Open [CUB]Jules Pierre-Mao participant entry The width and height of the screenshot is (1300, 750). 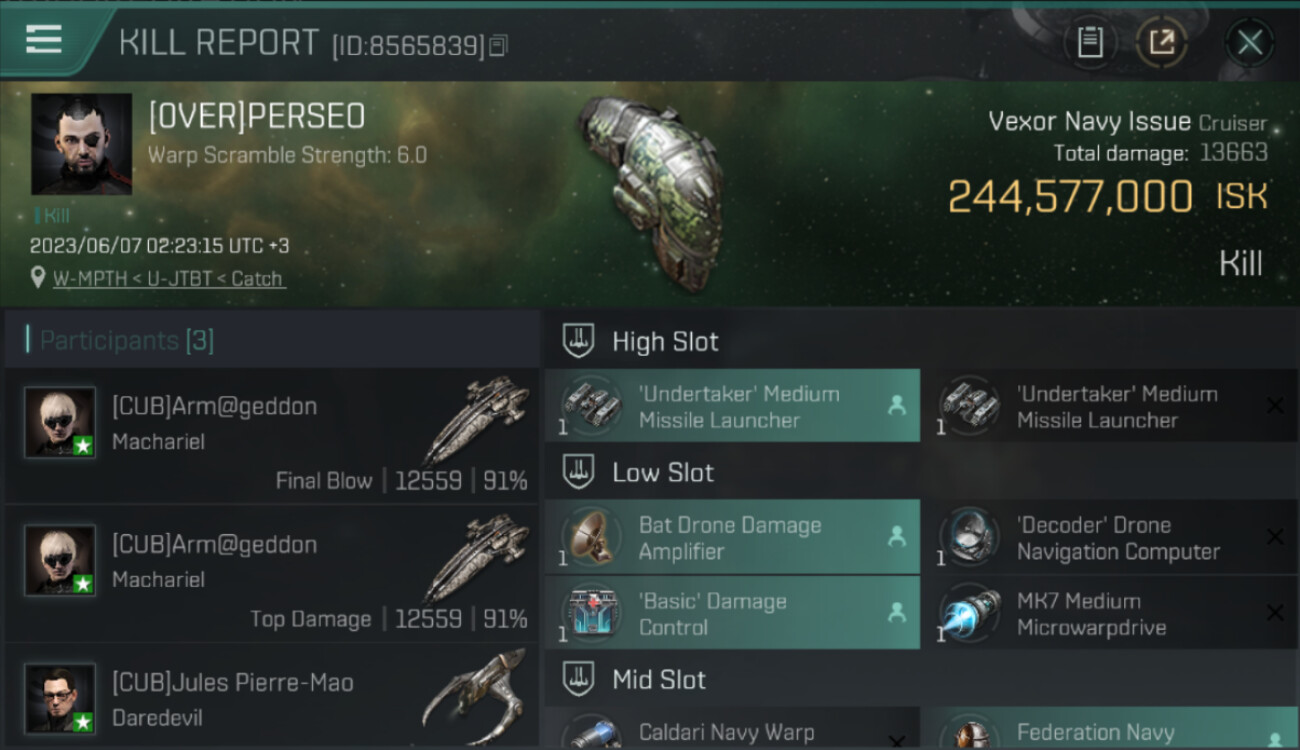pyautogui.click(x=272, y=696)
